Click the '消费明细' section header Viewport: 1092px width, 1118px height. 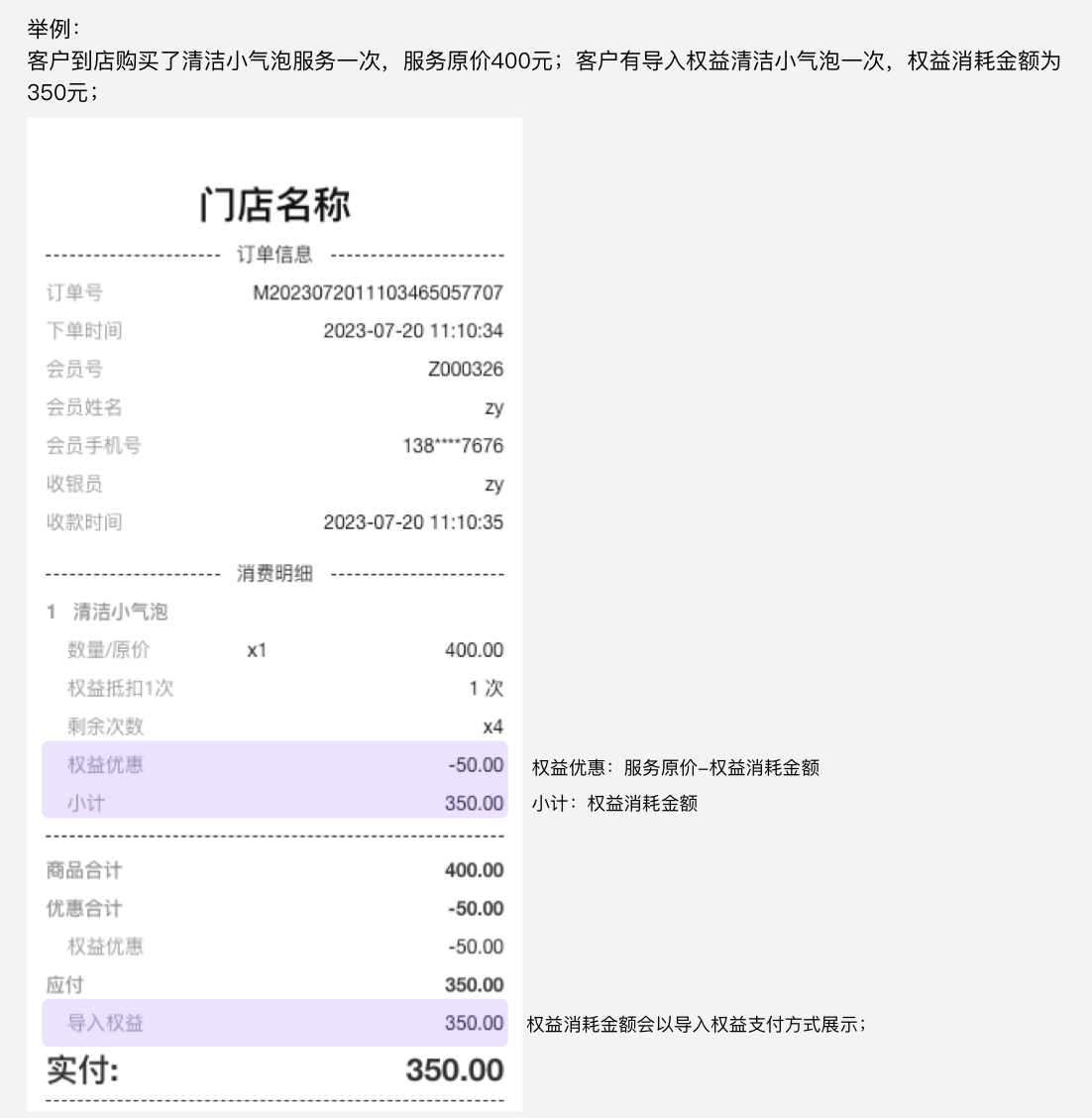pyautogui.click(x=274, y=573)
